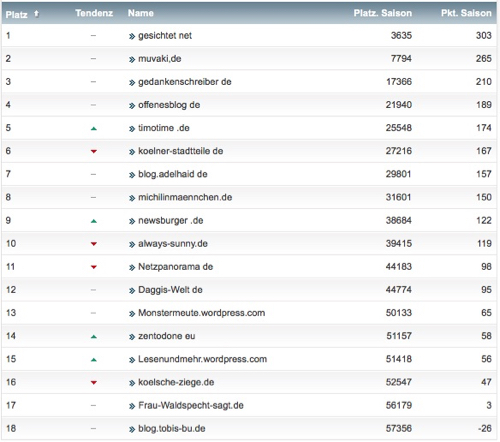The height and width of the screenshot is (442, 500).
Task: Select season points value 122
Action: click(x=484, y=220)
